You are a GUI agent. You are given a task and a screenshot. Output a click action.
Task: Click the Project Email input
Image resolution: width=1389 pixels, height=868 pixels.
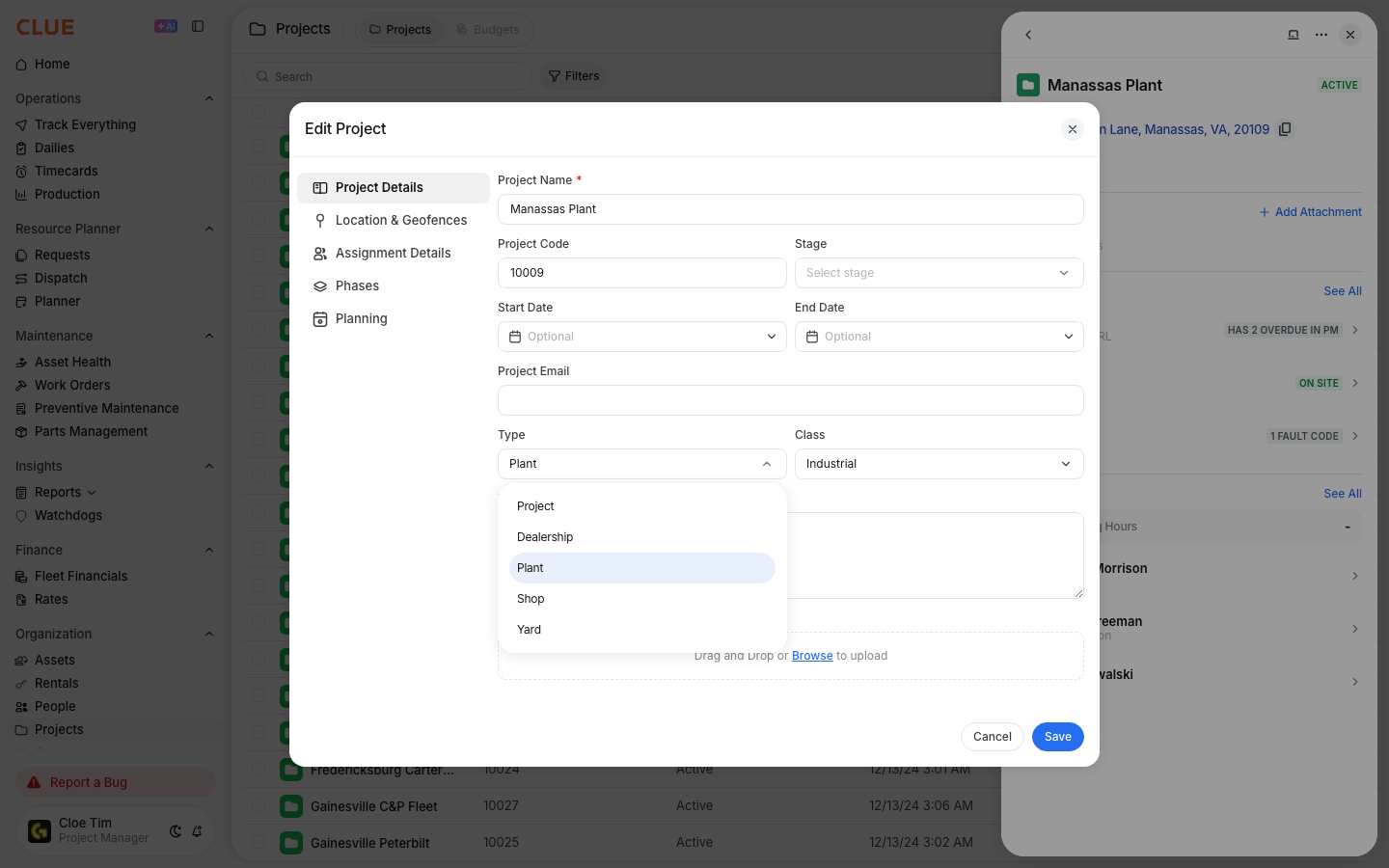[791, 400]
